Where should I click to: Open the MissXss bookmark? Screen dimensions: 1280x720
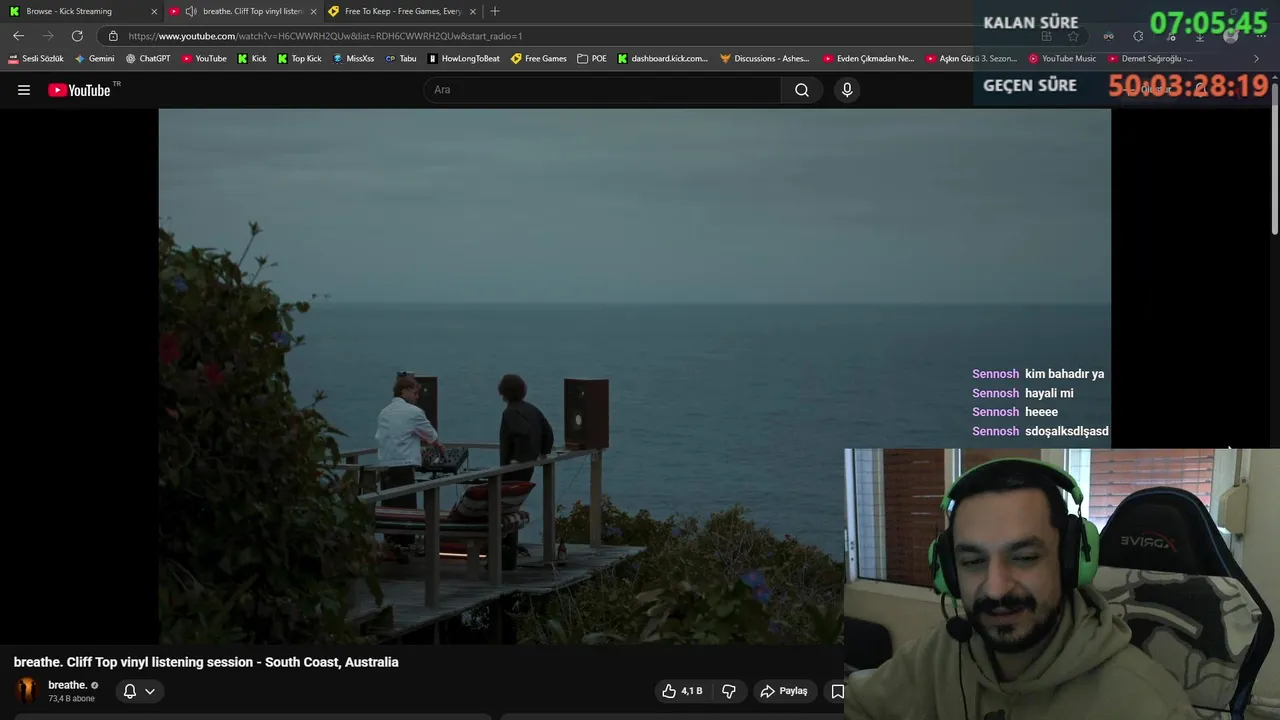click(x=353, y=59)
